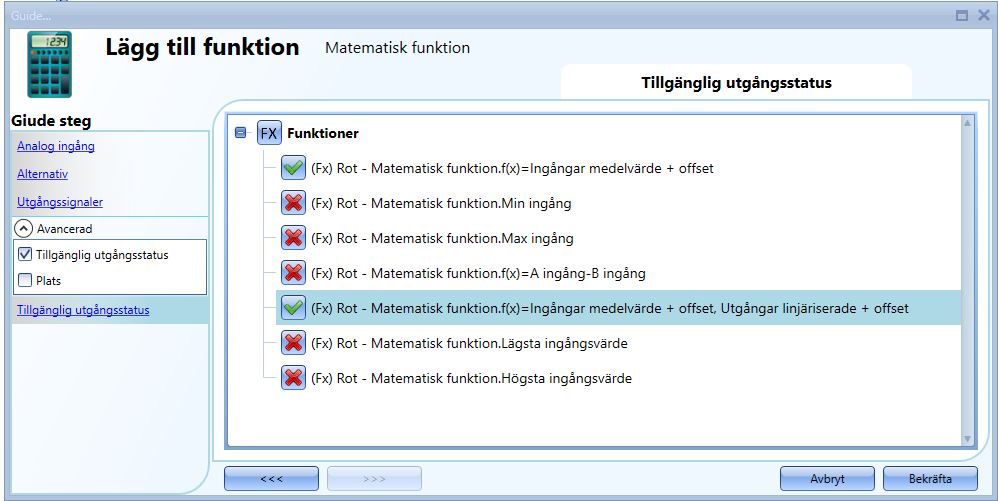Select the highlighted Tillgänglig utgångsstatus step link
Viewport: 998px width, 501px height.
click(83, 310)
